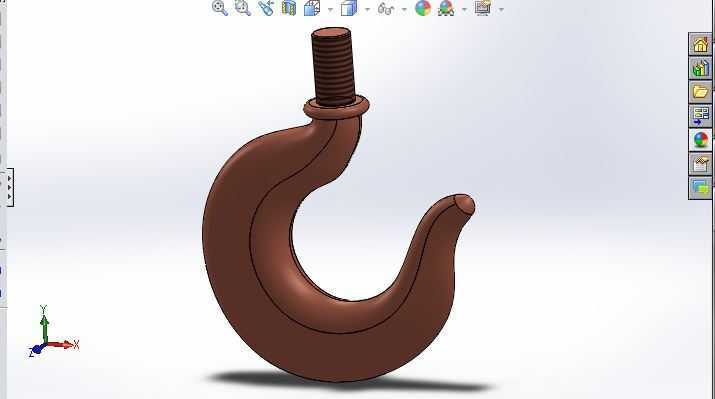Open the View Palette task pane tab
This screenshot has width=715, height=399.
tap(700, 115)
